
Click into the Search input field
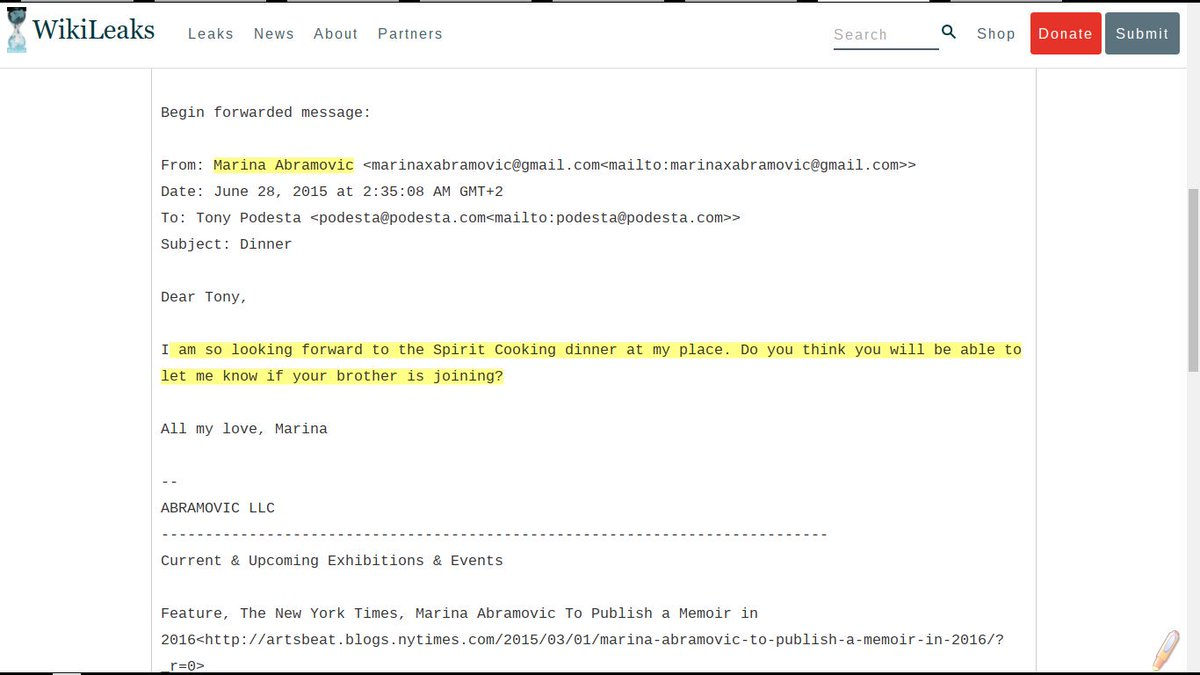(x=886, y=34)
